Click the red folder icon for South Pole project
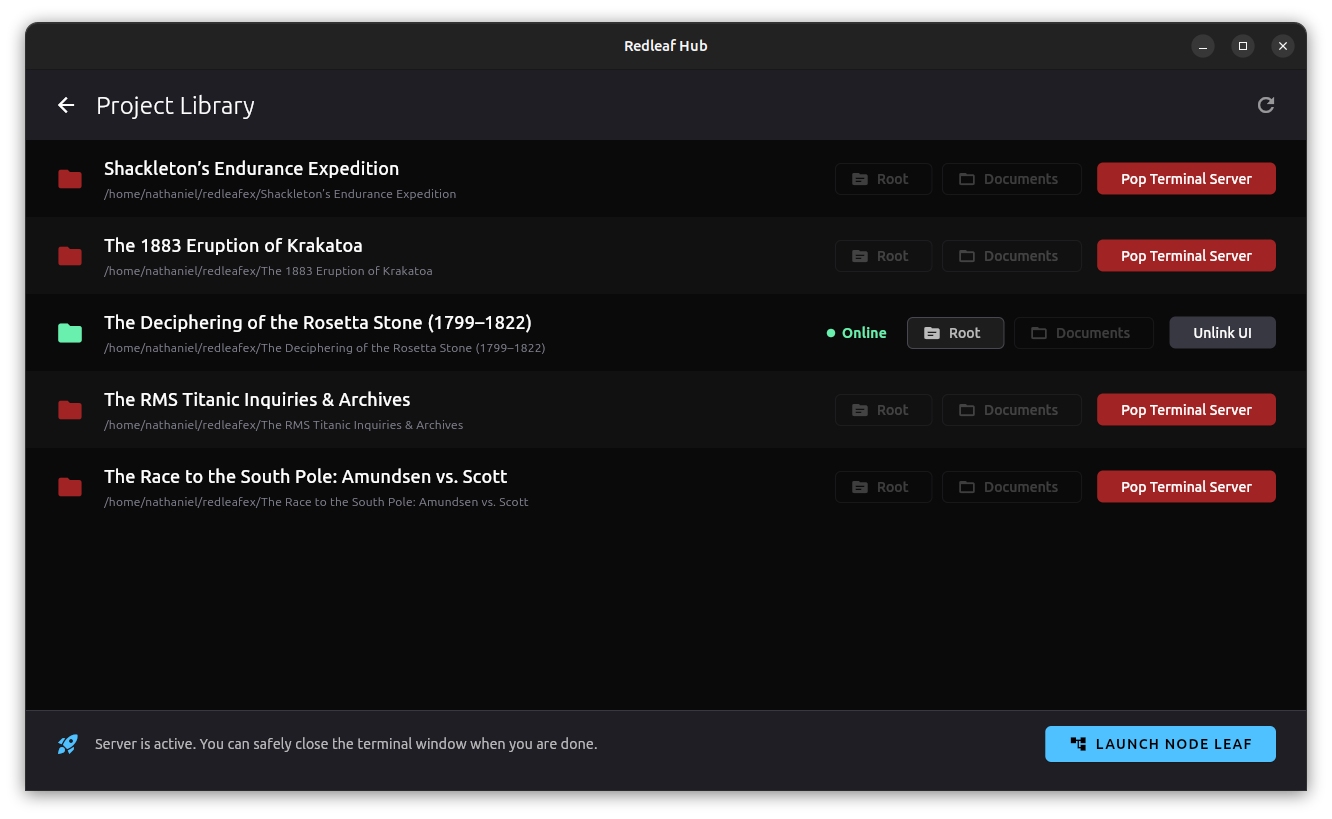1332x819 pixels. [x=70, y=487]
